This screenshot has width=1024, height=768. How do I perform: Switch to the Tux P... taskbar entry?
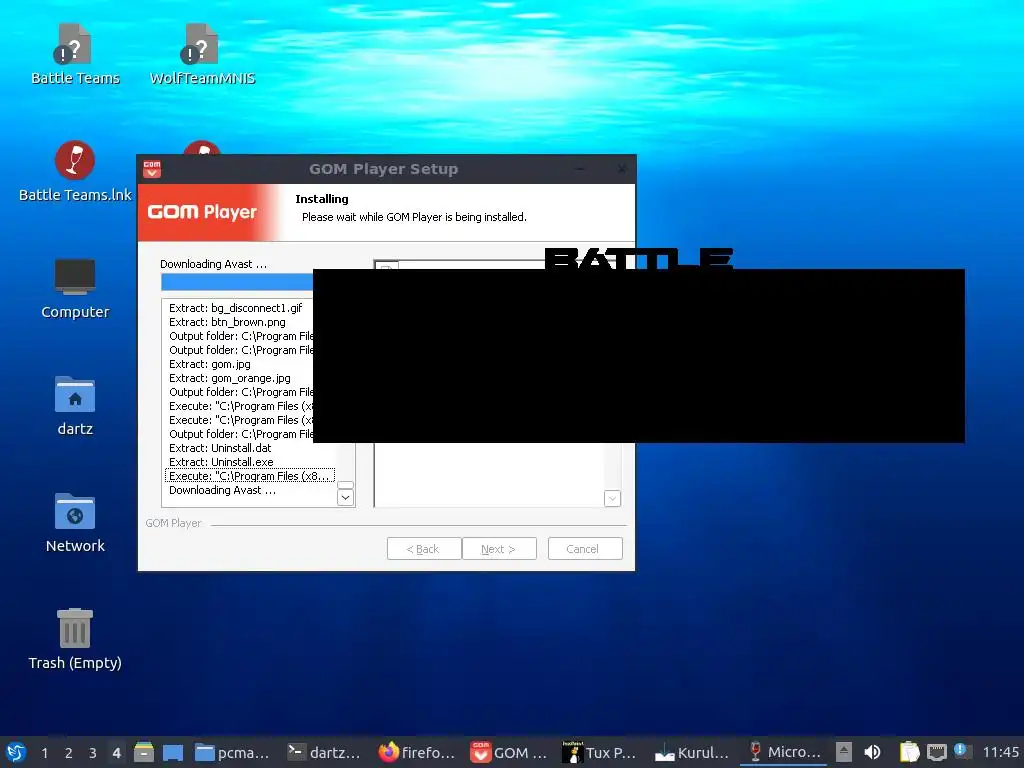tap(600, 752)
